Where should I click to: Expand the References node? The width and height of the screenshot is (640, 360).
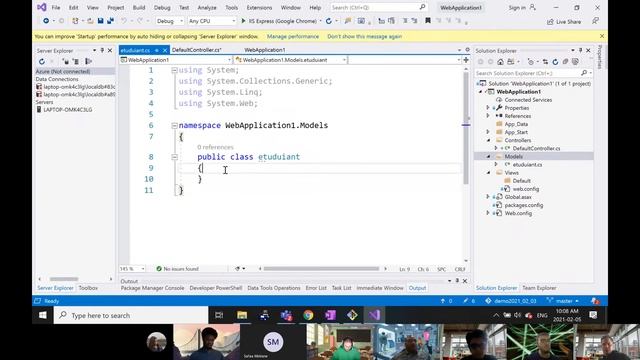point(488,116)
